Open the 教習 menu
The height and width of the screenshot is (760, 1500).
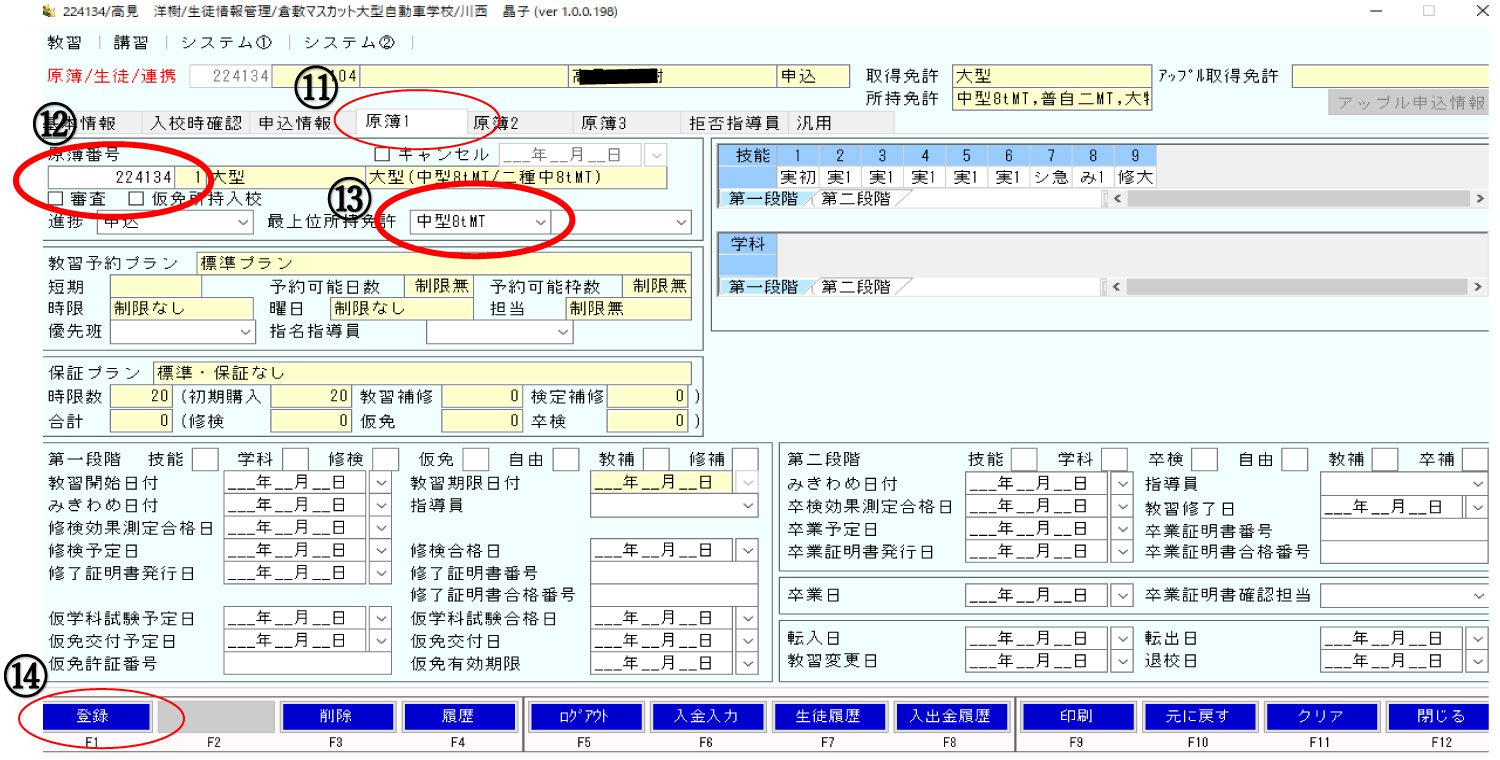click(x=64, y=42)
